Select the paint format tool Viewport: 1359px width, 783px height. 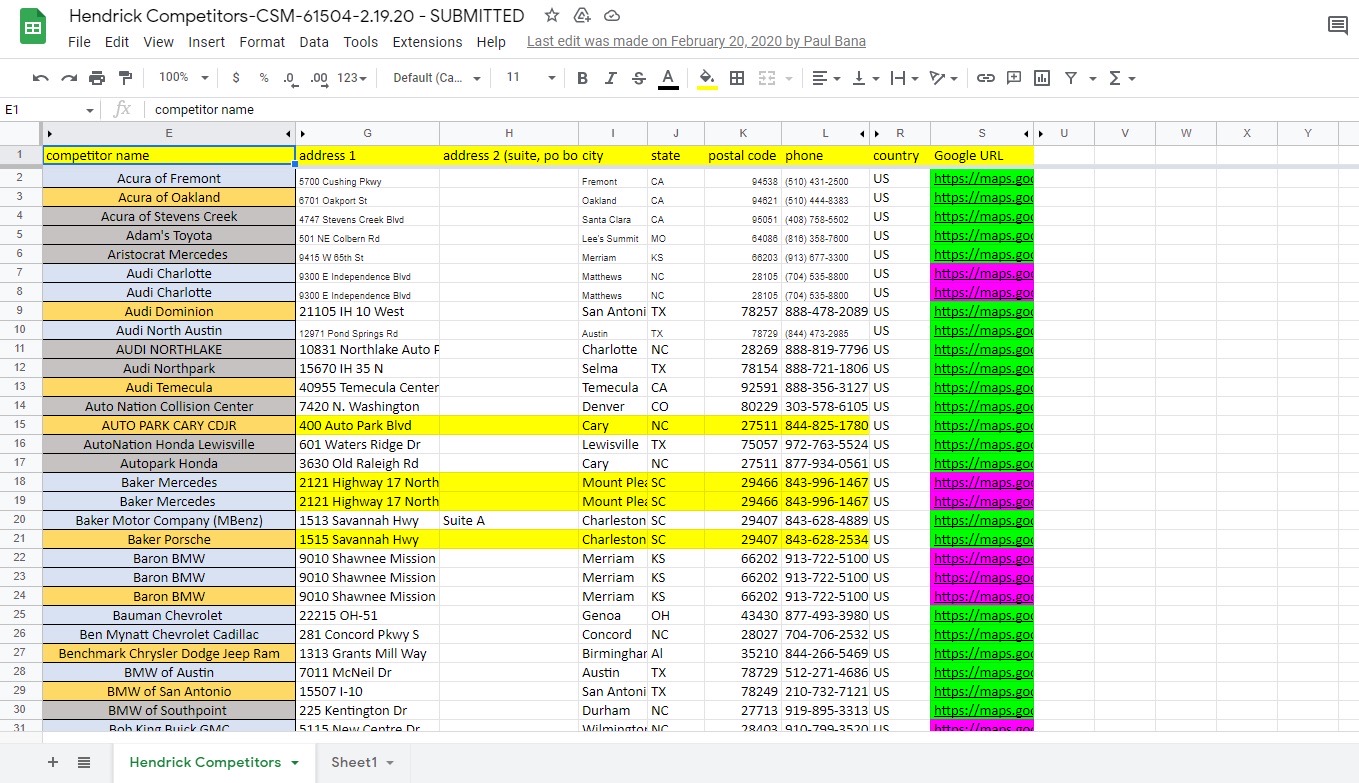click(x=125, y=78)
